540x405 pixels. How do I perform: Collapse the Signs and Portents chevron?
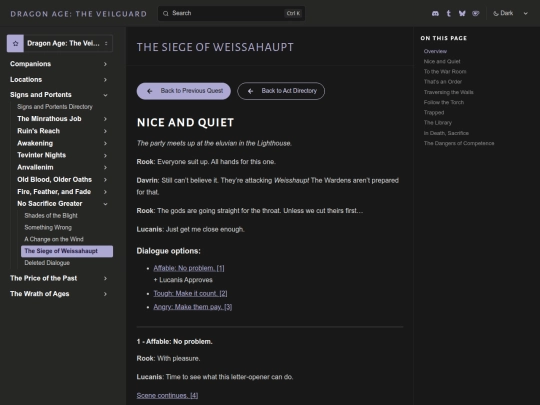pyautogui.click(x=105, y=95)
